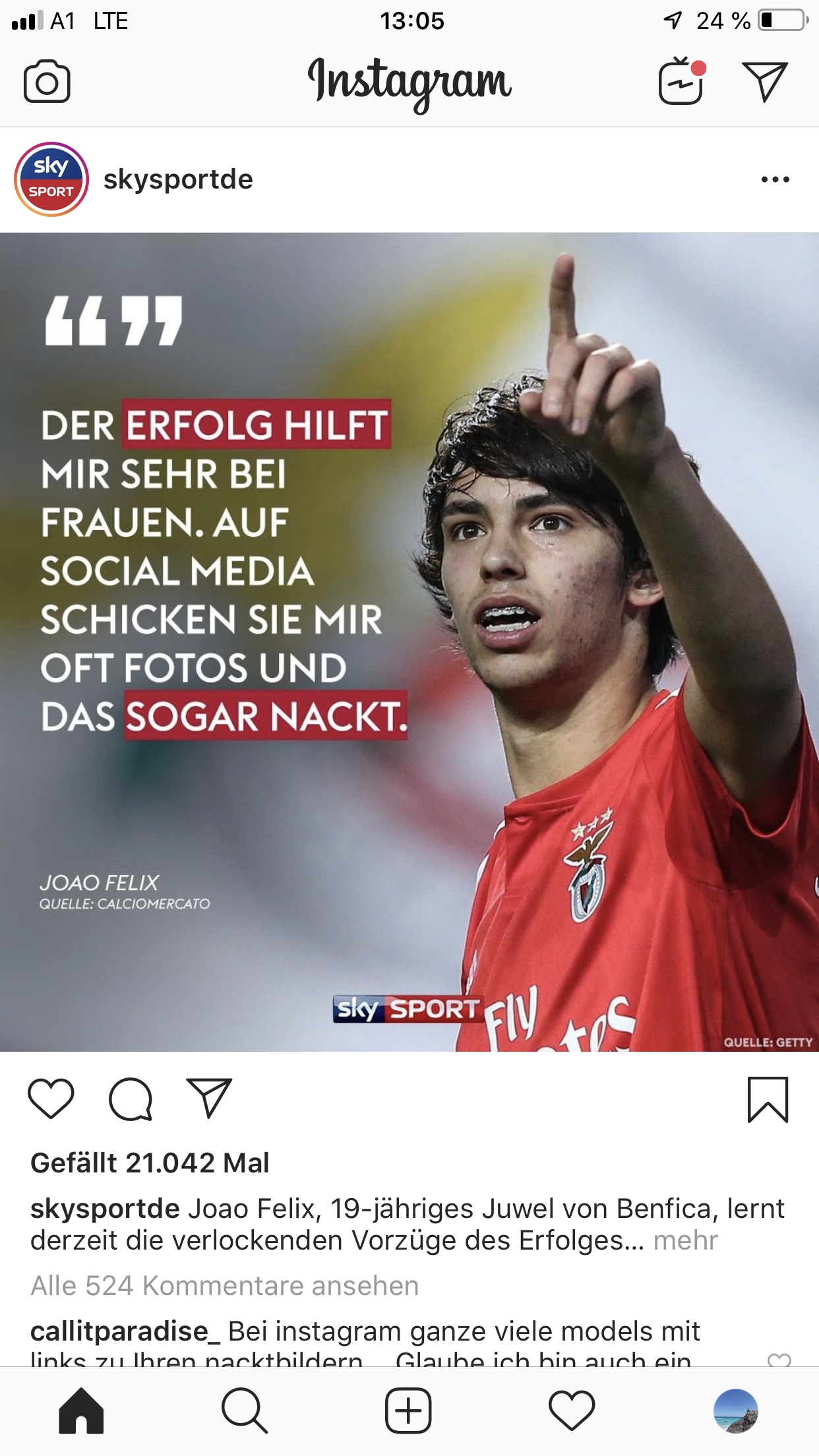The image size is (819, 1456).
Task: Tap the skysportde profile avatar
Action: tap(51, 179)
